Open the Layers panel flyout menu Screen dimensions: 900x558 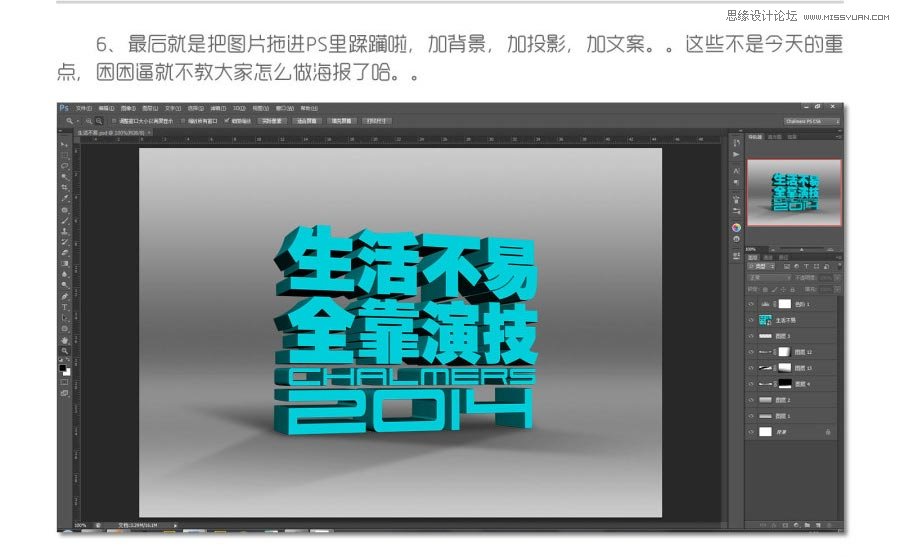tap(839, 258)
